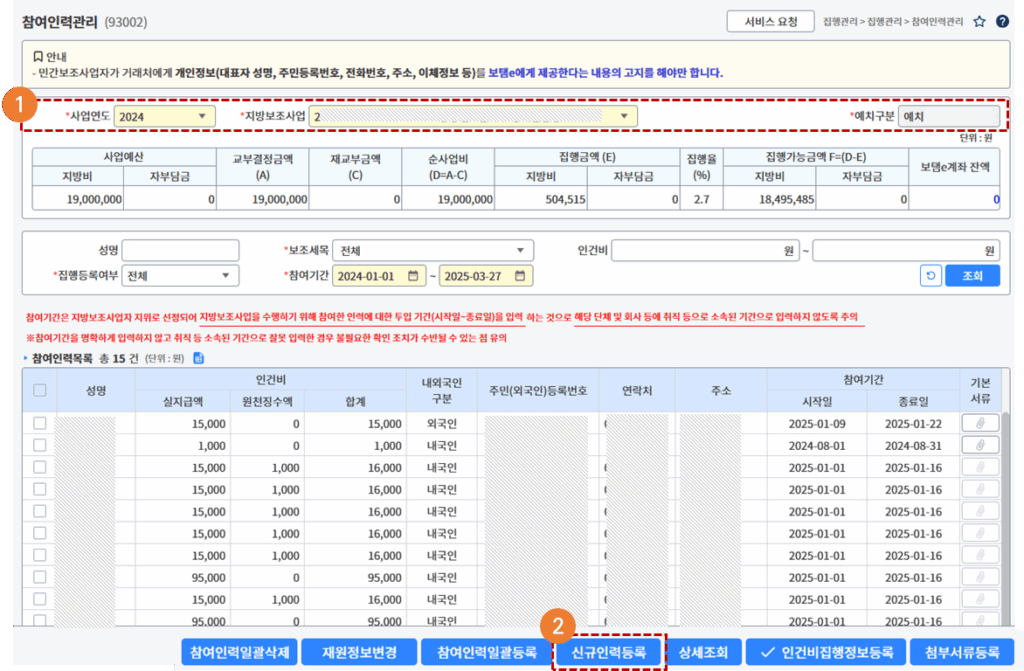The image size is (1024, 671).
Task: Open the 보조세목 전체 dropdown
Action: (x=433, y=250)
